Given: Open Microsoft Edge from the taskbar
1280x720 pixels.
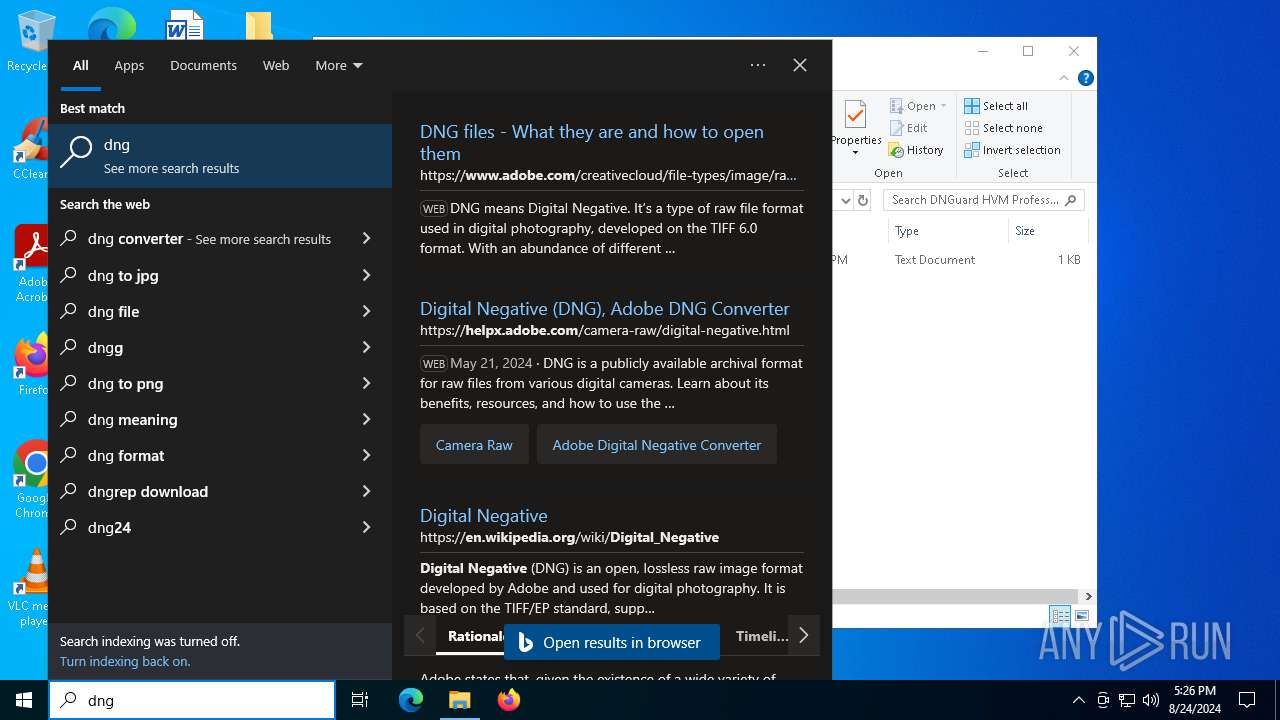Looking at the screenshot, I should pos(411,700).
